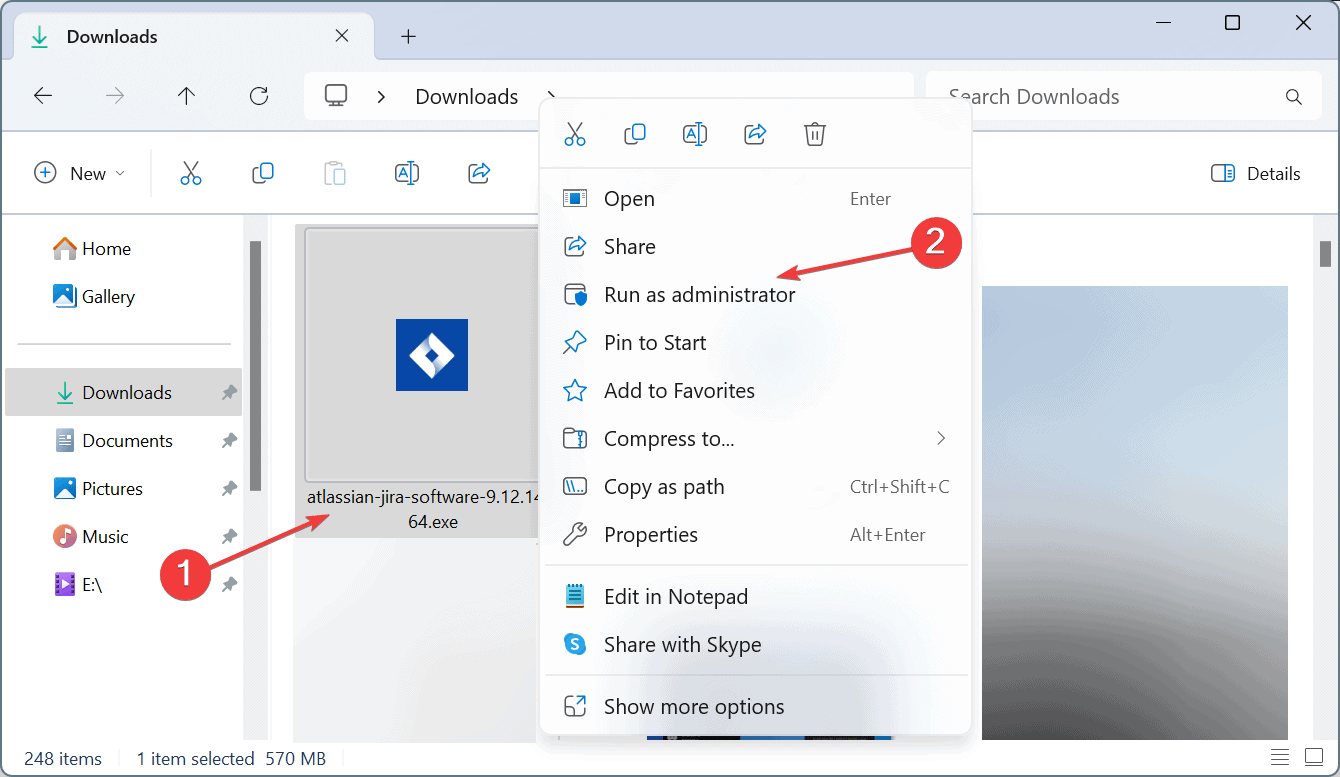Click the pin icon beside Pictures
Viewport: 1340px width, 777px height.
coord(229,488)
